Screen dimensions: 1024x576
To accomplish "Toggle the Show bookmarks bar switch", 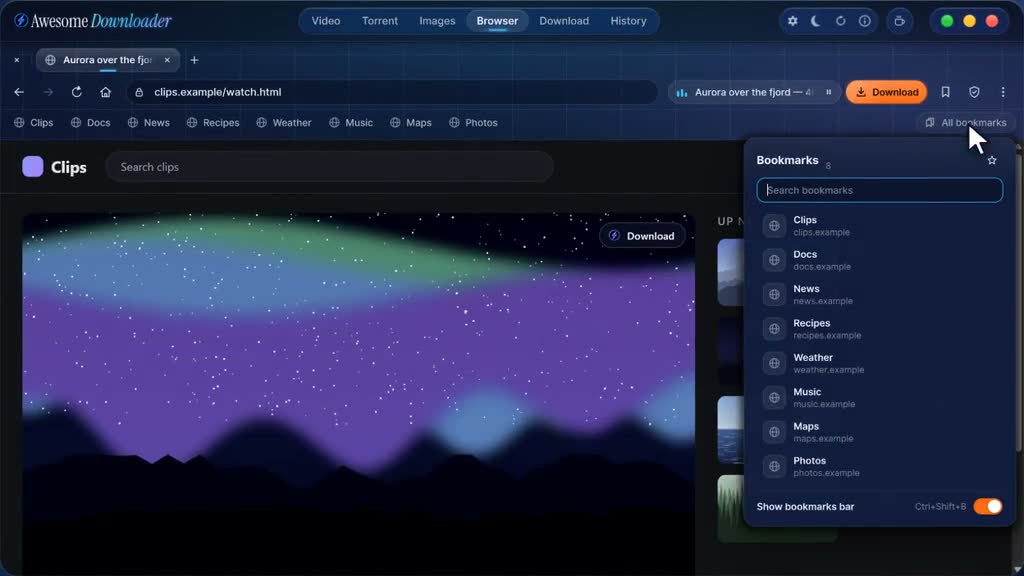I will pyautogui.click(x=987, y=507).
